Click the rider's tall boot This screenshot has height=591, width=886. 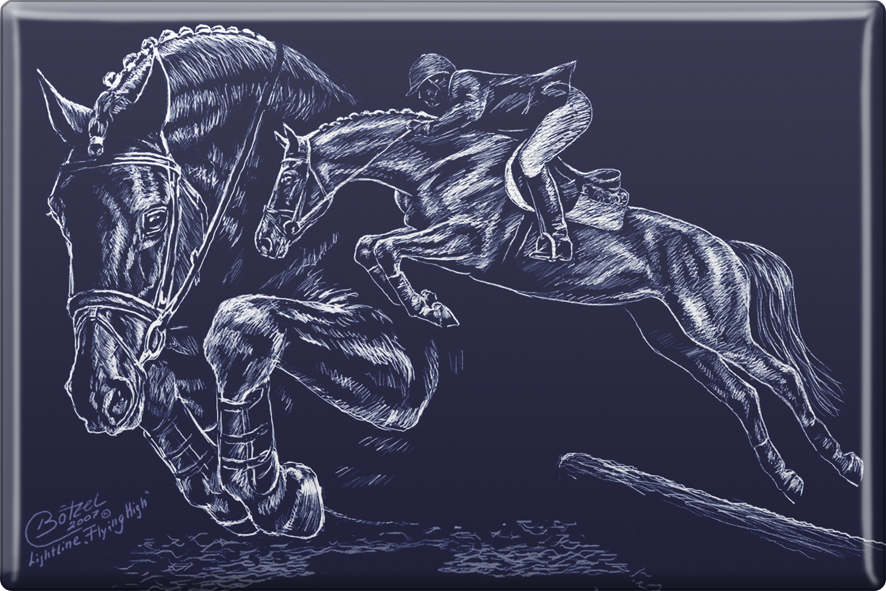point(547,208)
